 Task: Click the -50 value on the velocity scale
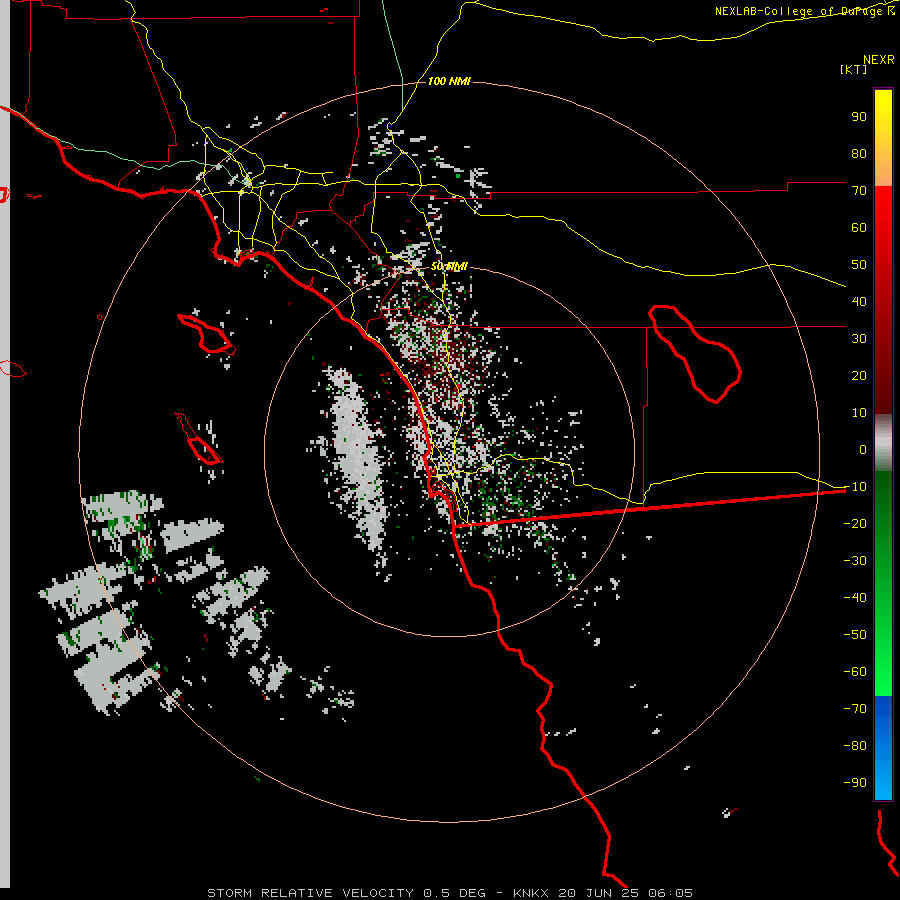click(855, 635)
